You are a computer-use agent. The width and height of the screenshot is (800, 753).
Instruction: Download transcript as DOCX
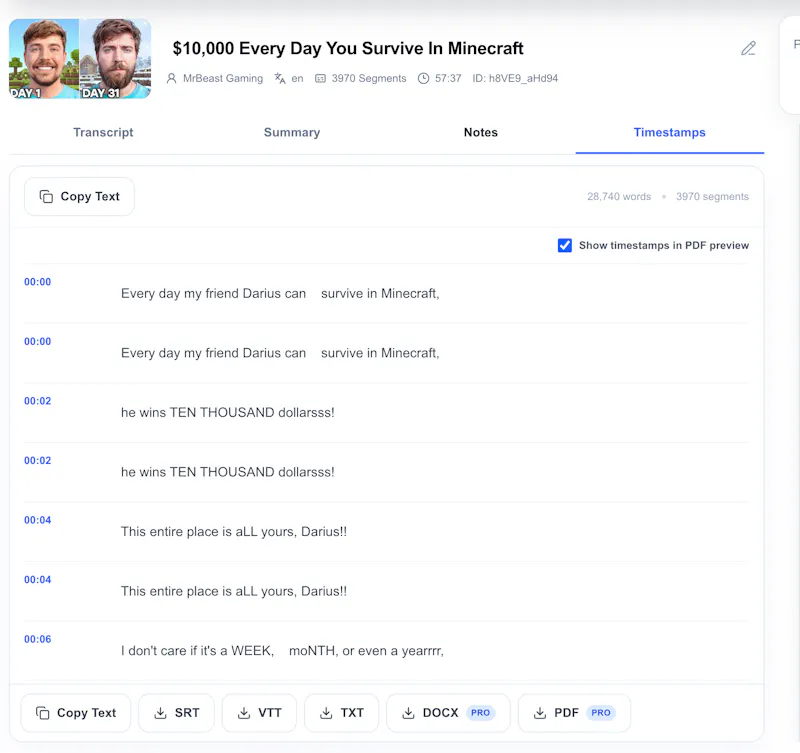click(x=448, y=713)
